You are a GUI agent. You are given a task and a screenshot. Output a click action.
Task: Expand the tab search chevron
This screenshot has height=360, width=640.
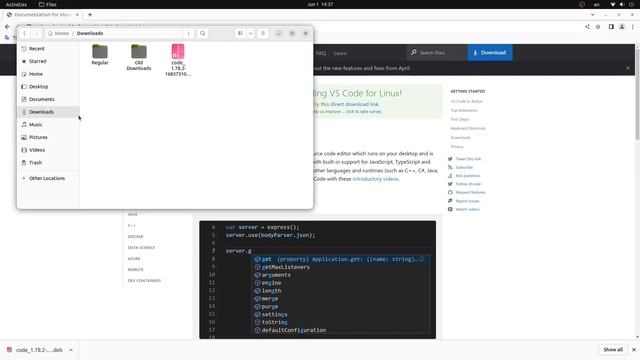(593, 15)
